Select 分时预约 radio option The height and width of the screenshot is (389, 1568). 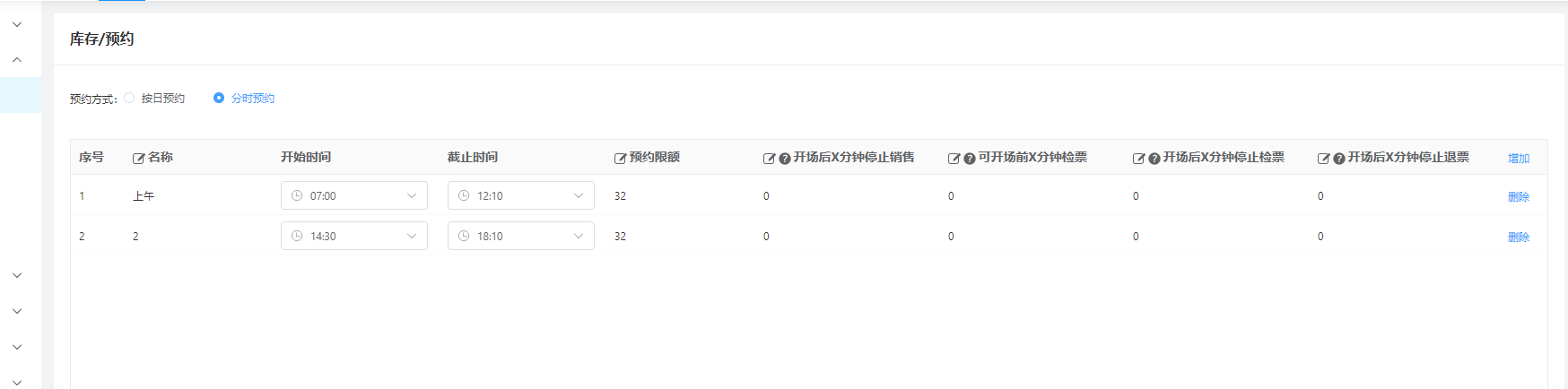(x=219, y=99)
